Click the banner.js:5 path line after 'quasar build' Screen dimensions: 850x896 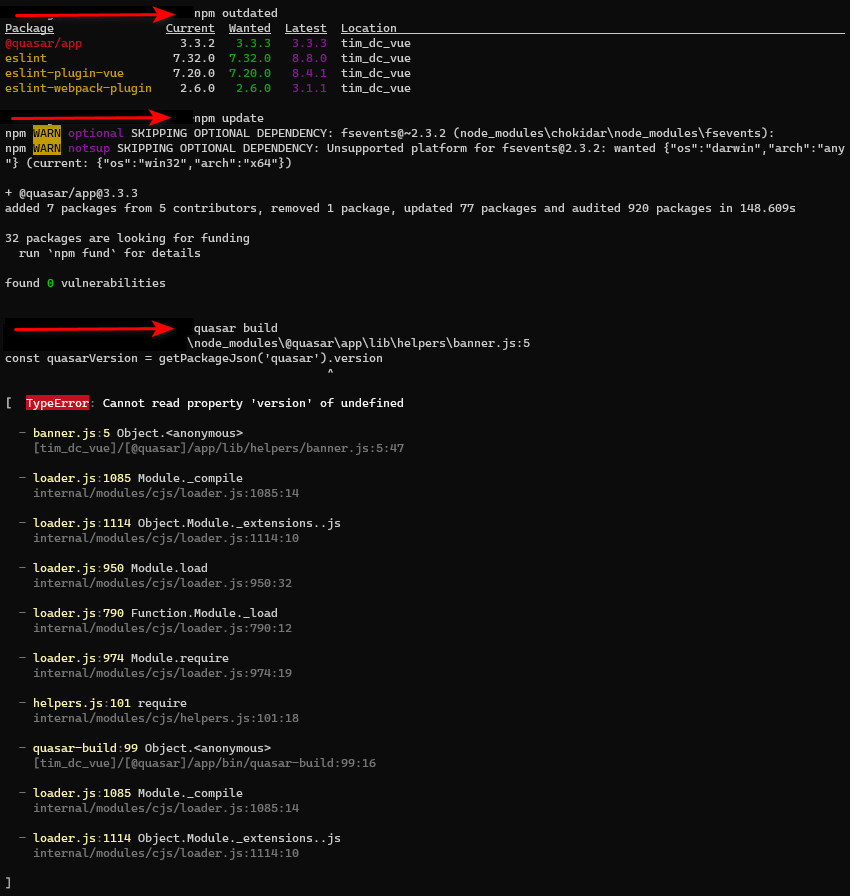point(359,343)
